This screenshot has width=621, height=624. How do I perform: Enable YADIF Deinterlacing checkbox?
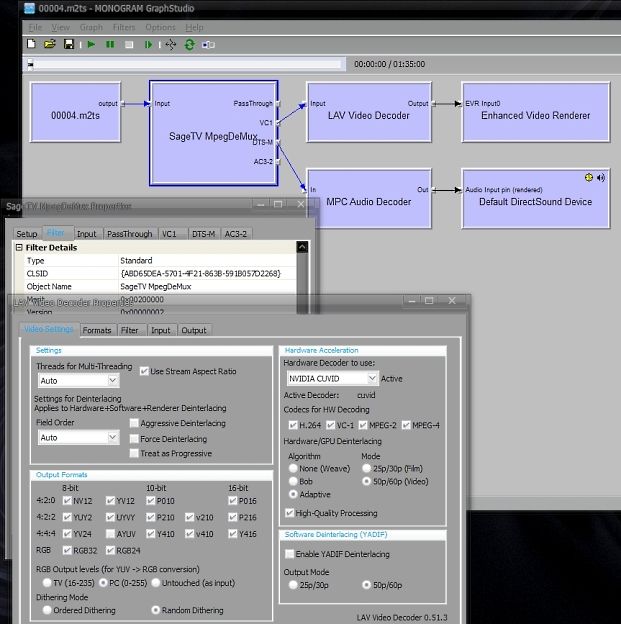[x=290, y=554]
